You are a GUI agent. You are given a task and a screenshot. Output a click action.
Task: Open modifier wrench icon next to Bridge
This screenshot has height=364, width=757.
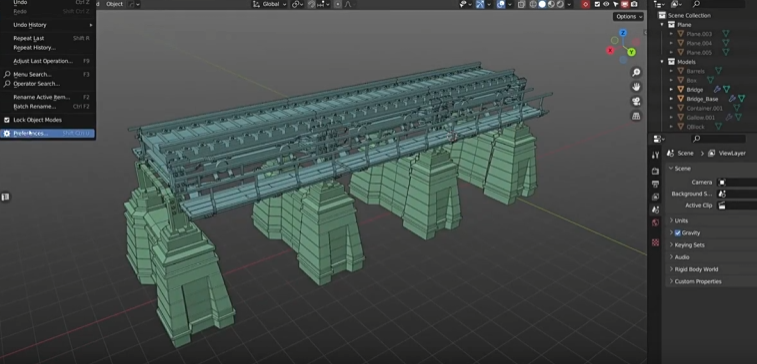coord(717,89)
